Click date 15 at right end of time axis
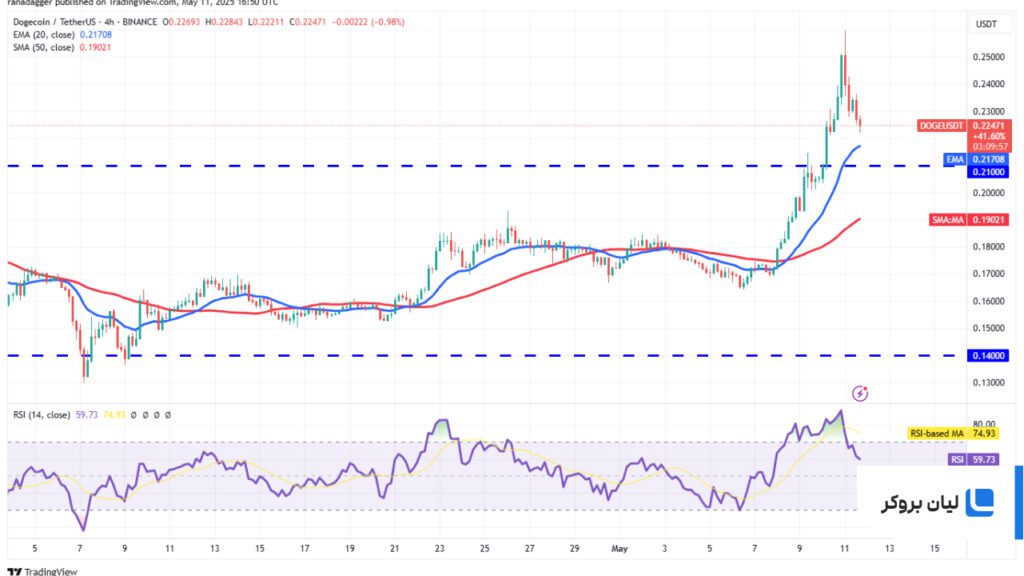Viewport: 1024px width, 576px height. (934, 549)
